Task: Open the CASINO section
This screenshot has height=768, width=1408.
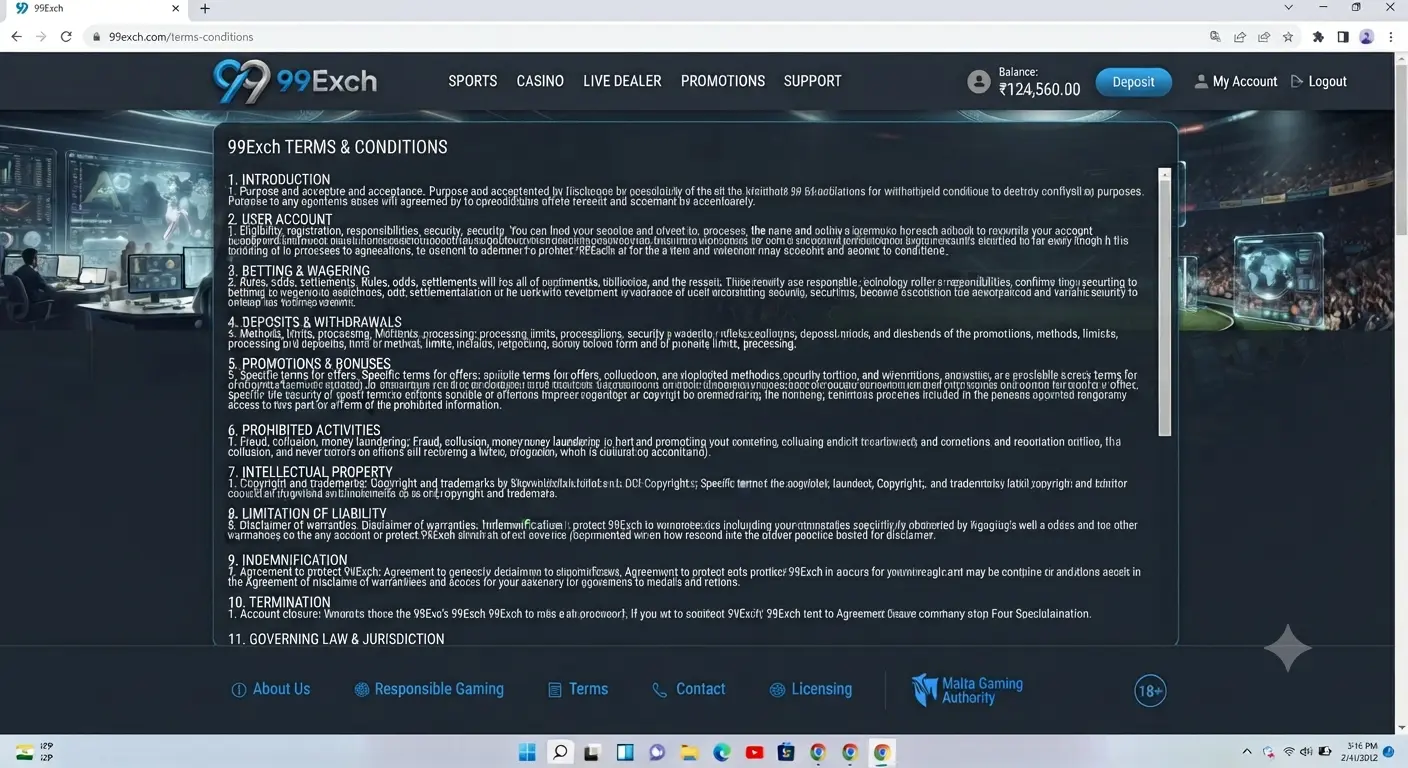Action: [x=540, y=81]
